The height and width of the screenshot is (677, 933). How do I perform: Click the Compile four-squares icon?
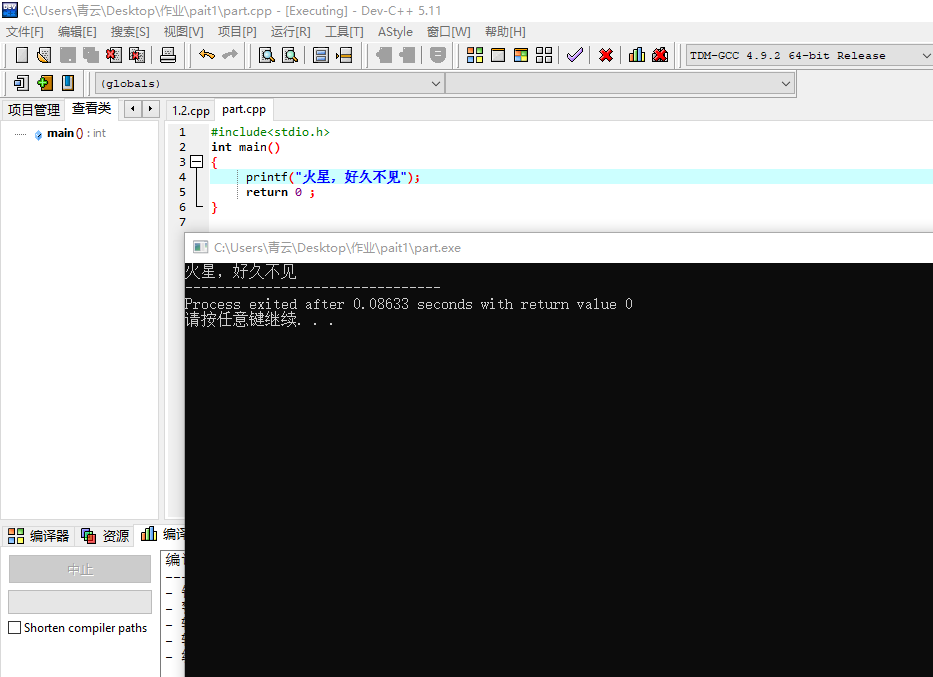(475, 55)
